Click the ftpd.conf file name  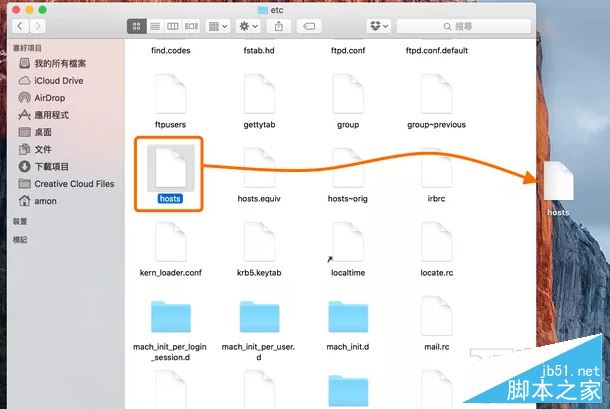[348, 50]
